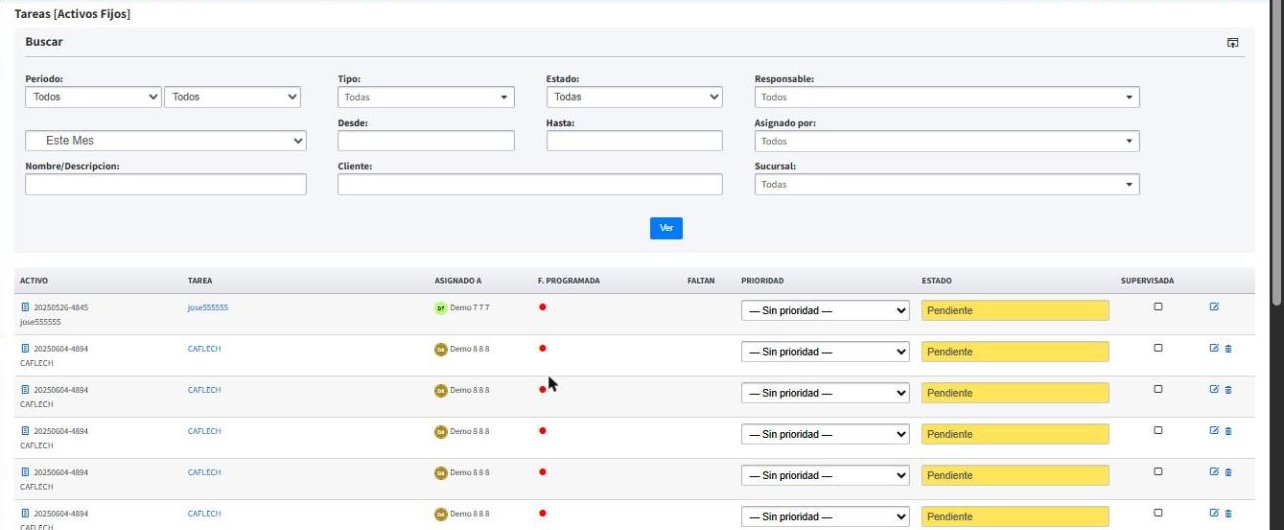Click document icon in first CAFLECH row
This screenshot has height=530, width=1284.
coord(25,348)
